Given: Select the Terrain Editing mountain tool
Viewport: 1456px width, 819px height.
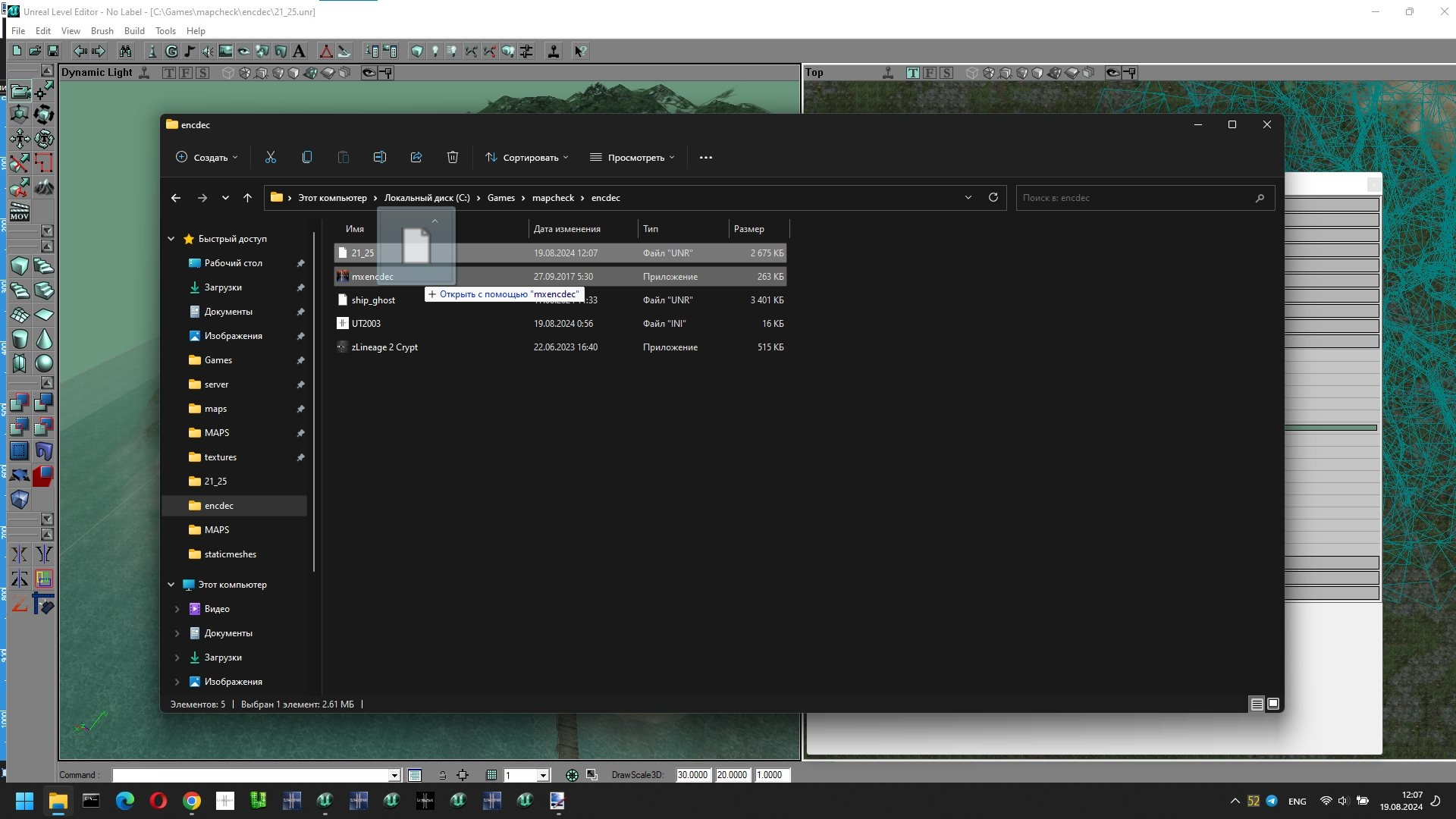Looking at the screenshot, I should point(44,187).
